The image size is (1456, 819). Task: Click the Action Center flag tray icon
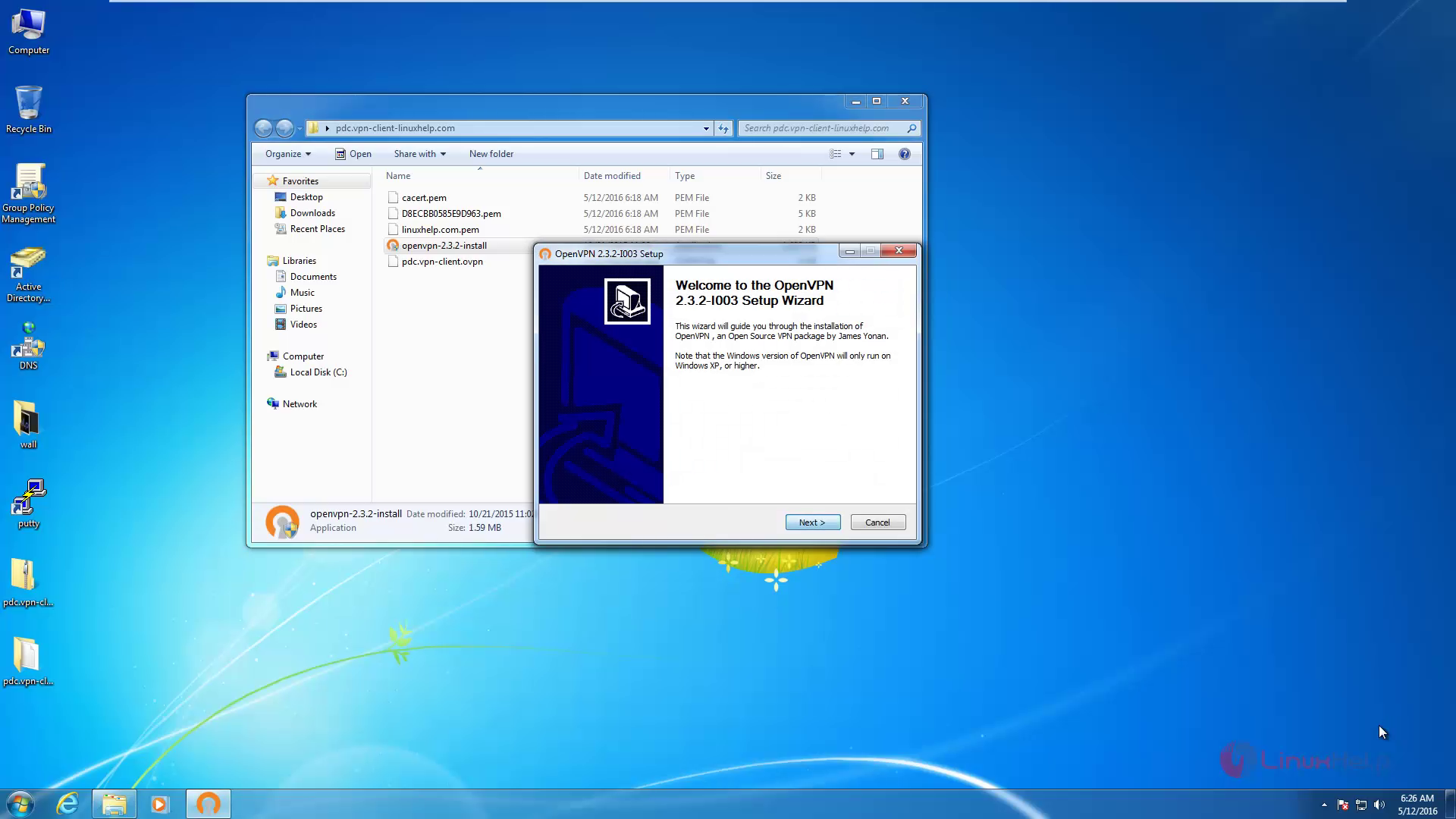tap(1343, 805)
